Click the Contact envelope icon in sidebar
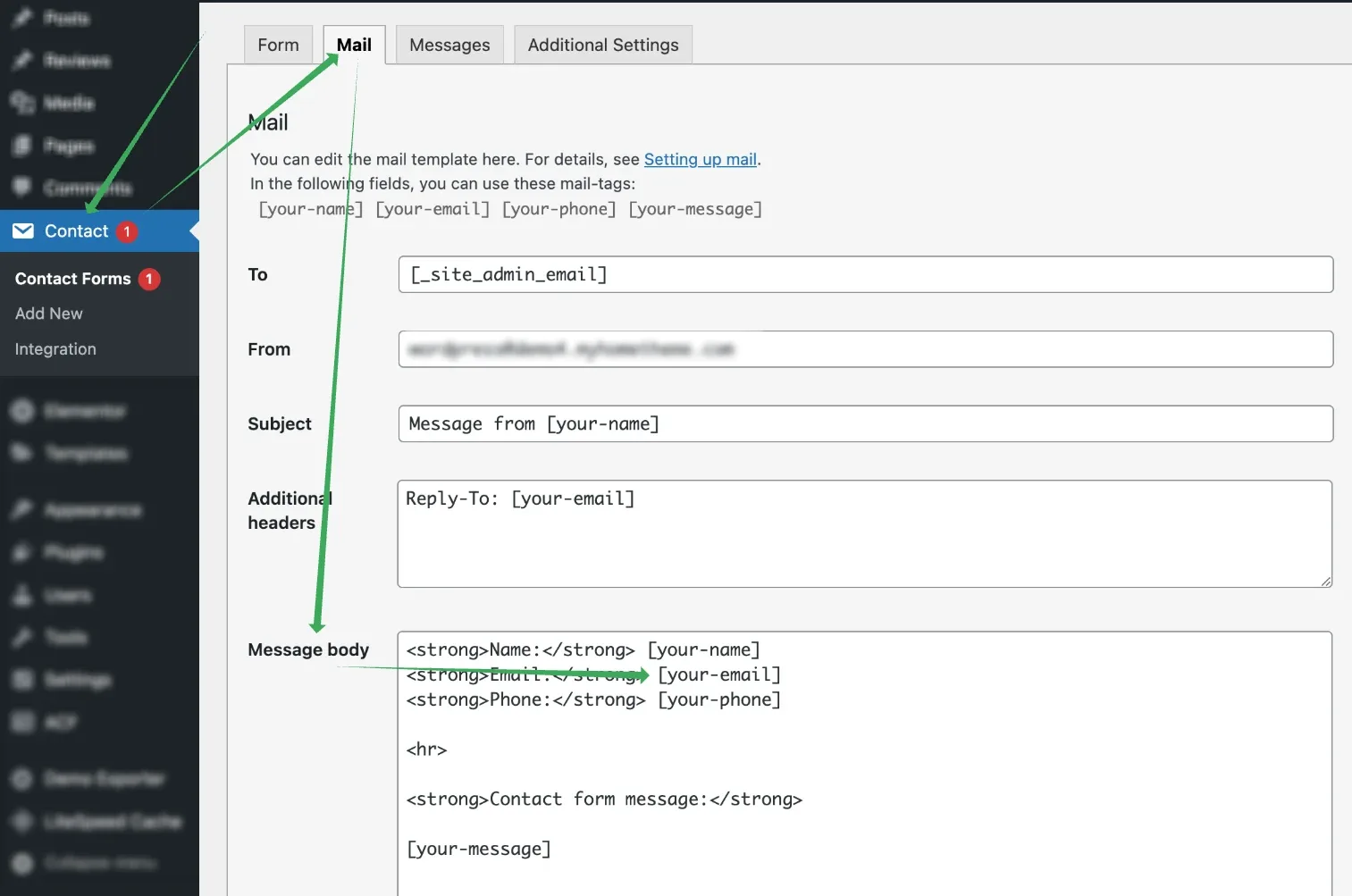Viewport: 1352px width, 896px height. (23, 231)
